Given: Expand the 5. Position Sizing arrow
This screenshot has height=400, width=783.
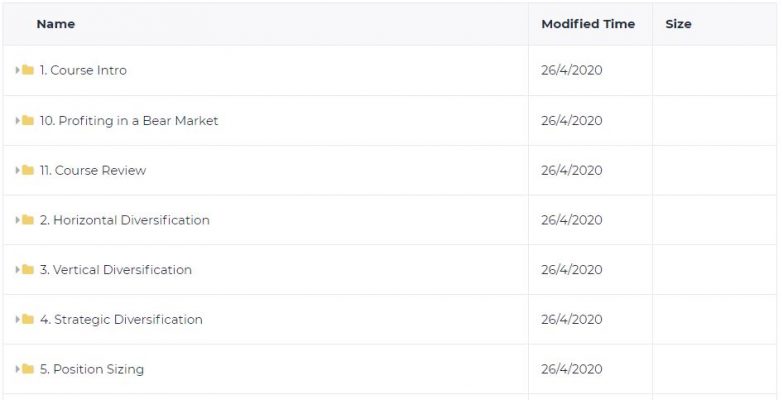Looking at the screenshot, I should 17,369.
